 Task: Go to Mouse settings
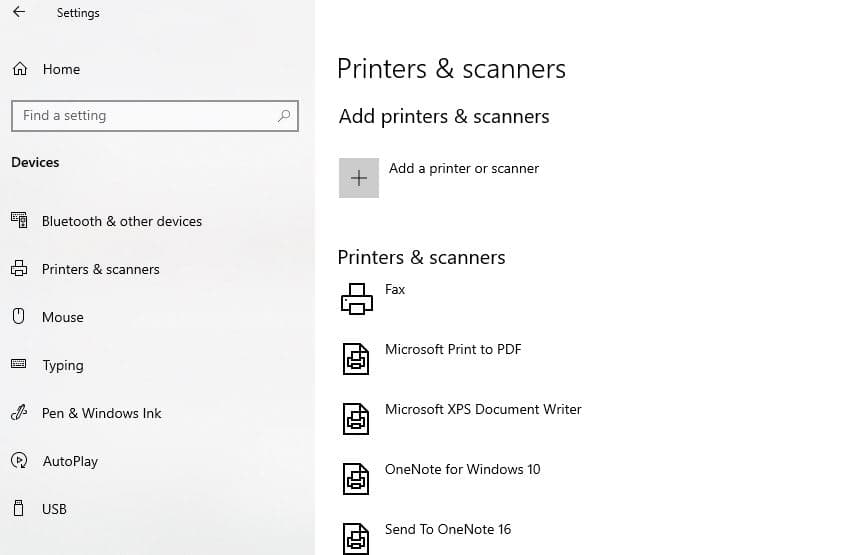click(63, 317)
